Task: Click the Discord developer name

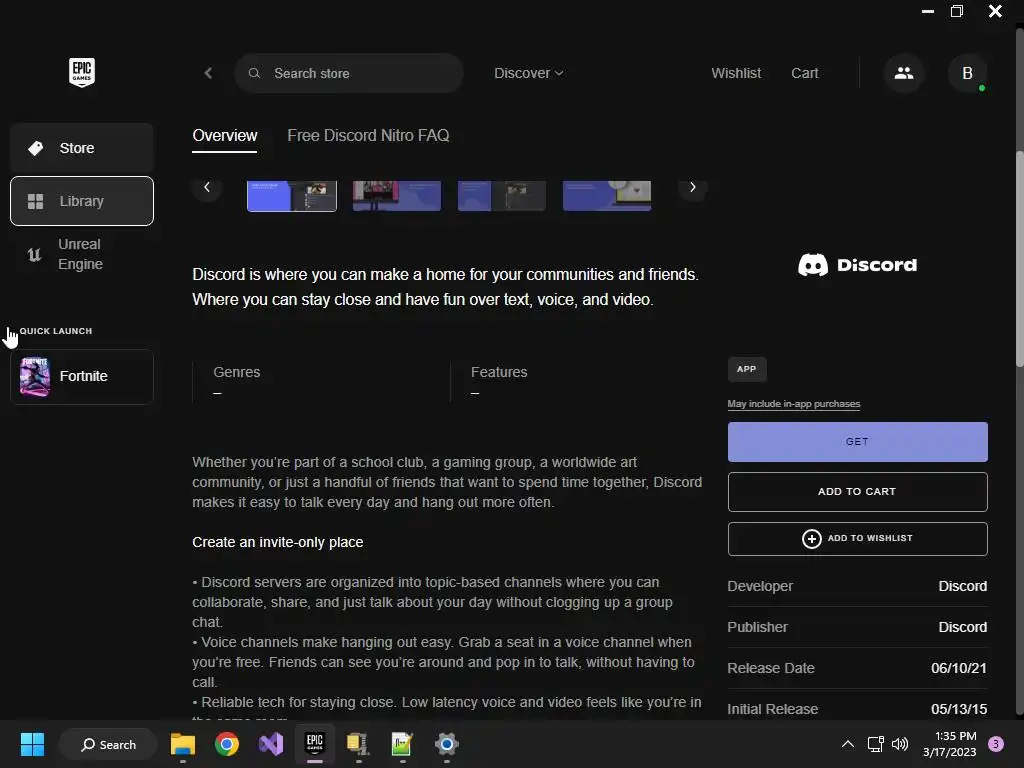Action: coord(963,586)
